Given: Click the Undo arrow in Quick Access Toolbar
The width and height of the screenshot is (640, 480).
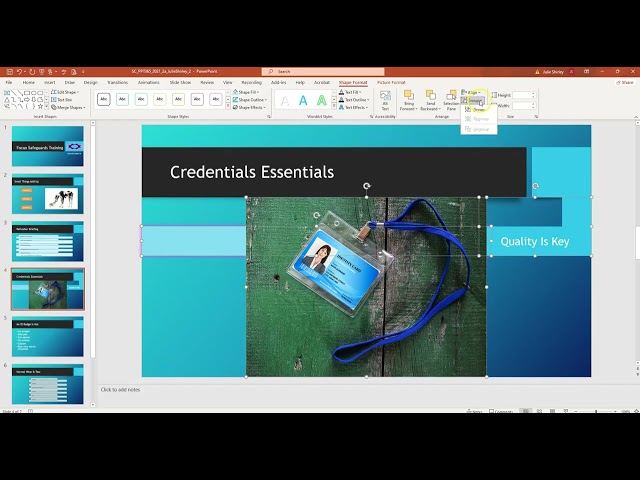Looking at the screenshot, I should tap(19, 72).
